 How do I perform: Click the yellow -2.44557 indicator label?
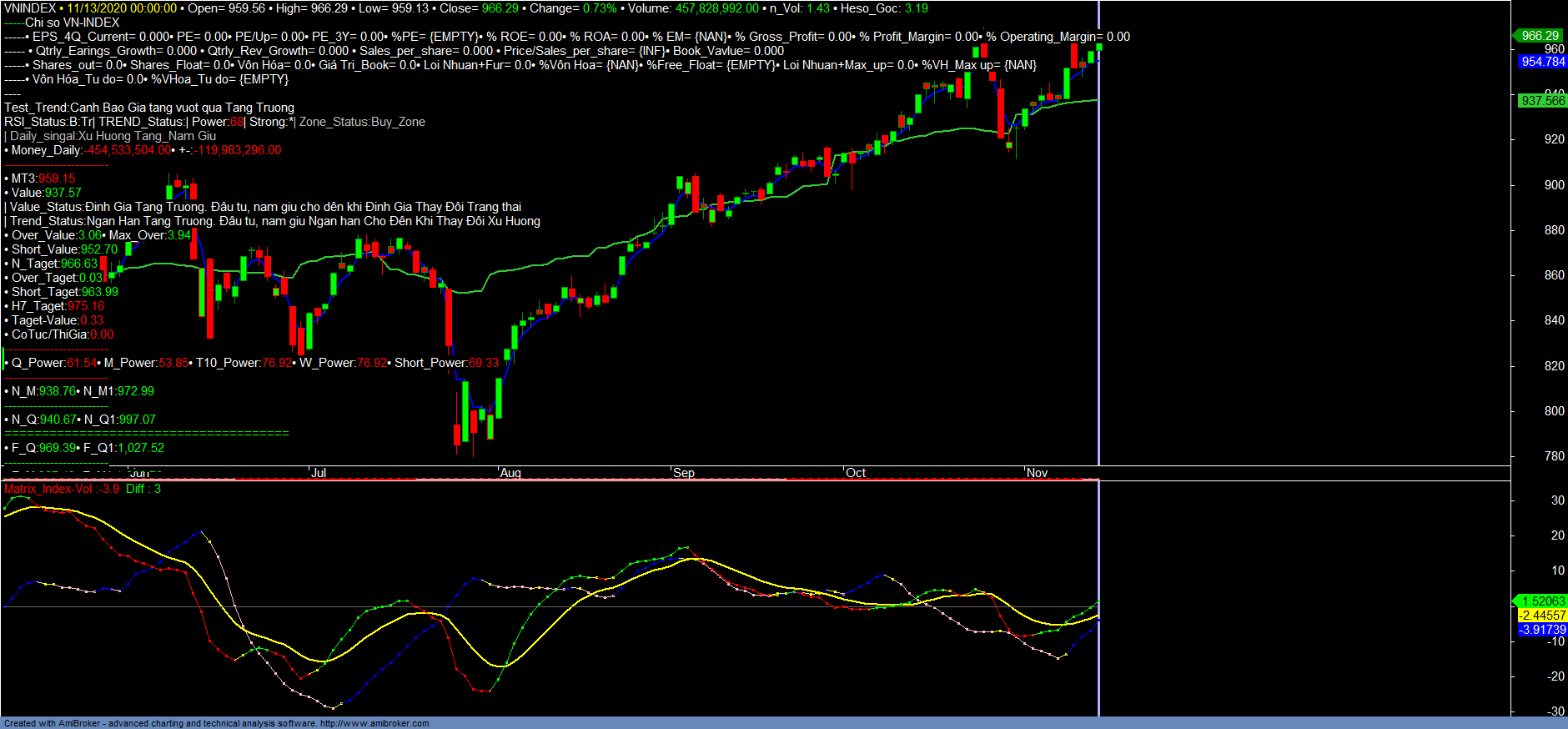pos(1542,616)
